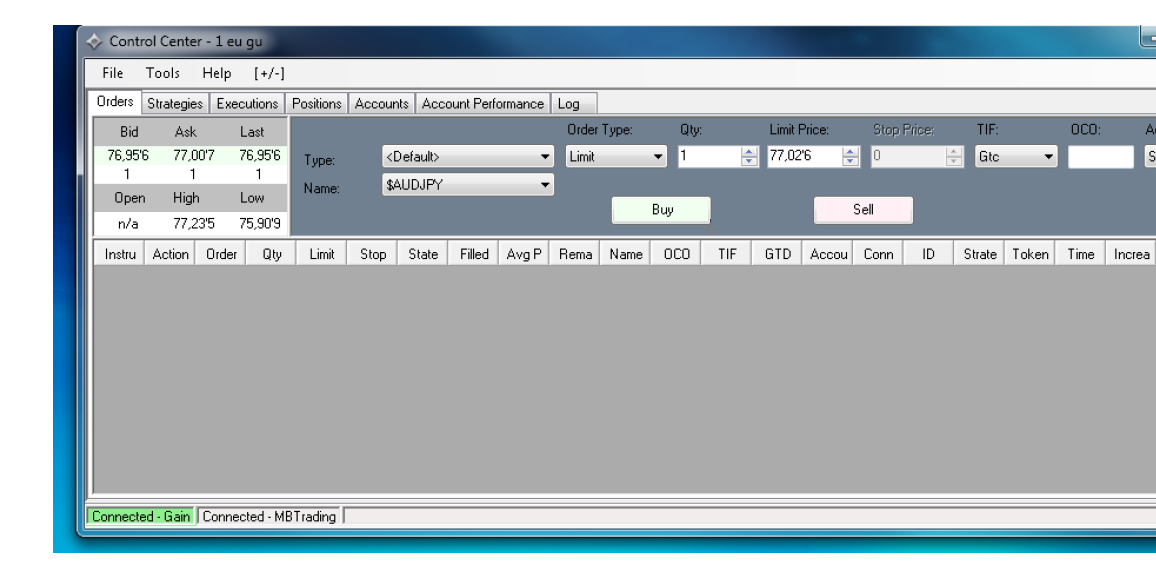
Task: Lower Limit Price with down arrow
Action: pyautogui.click(x=851, y=161)
